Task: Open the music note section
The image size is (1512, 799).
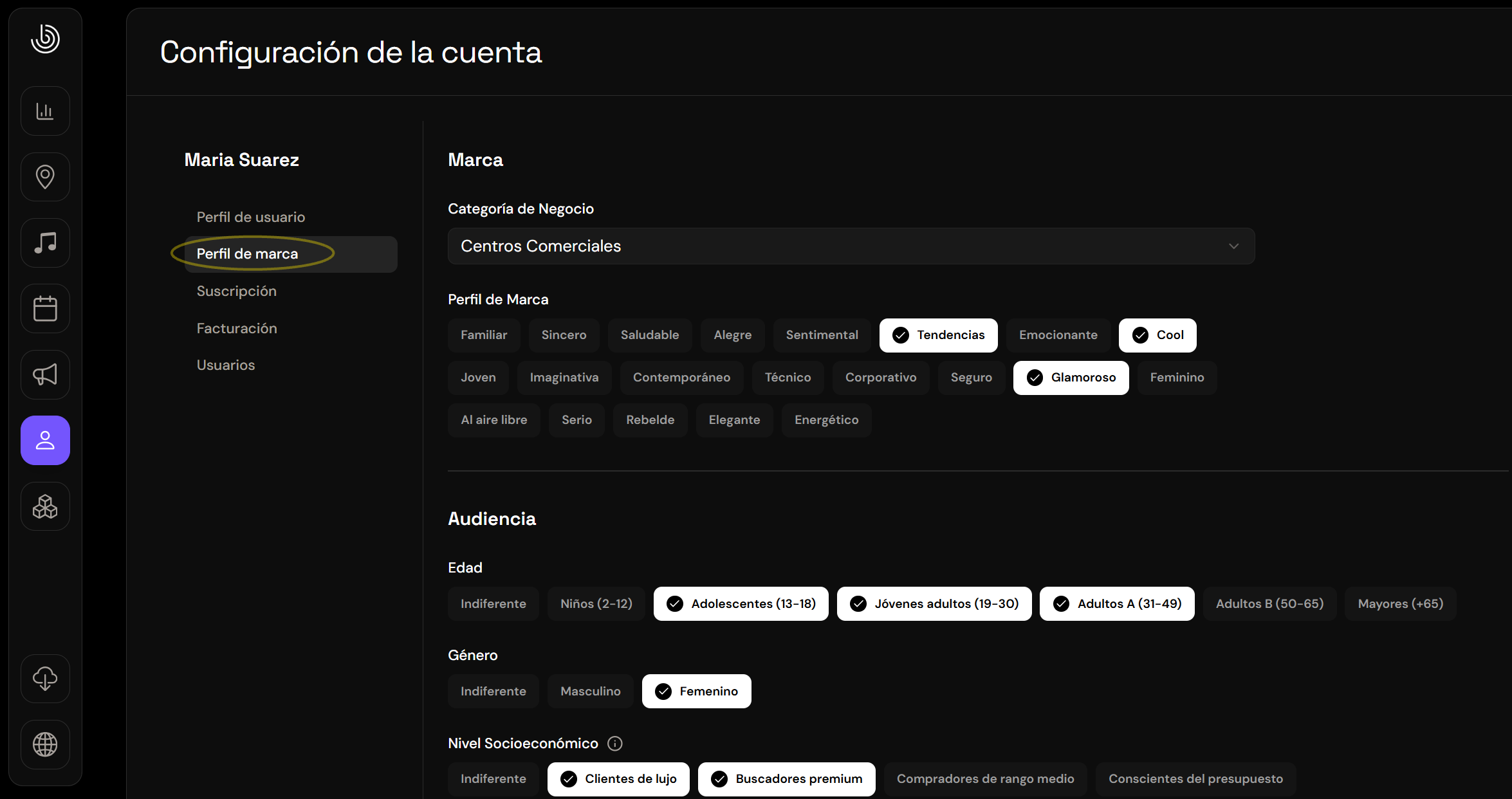Action: (45, 243)
